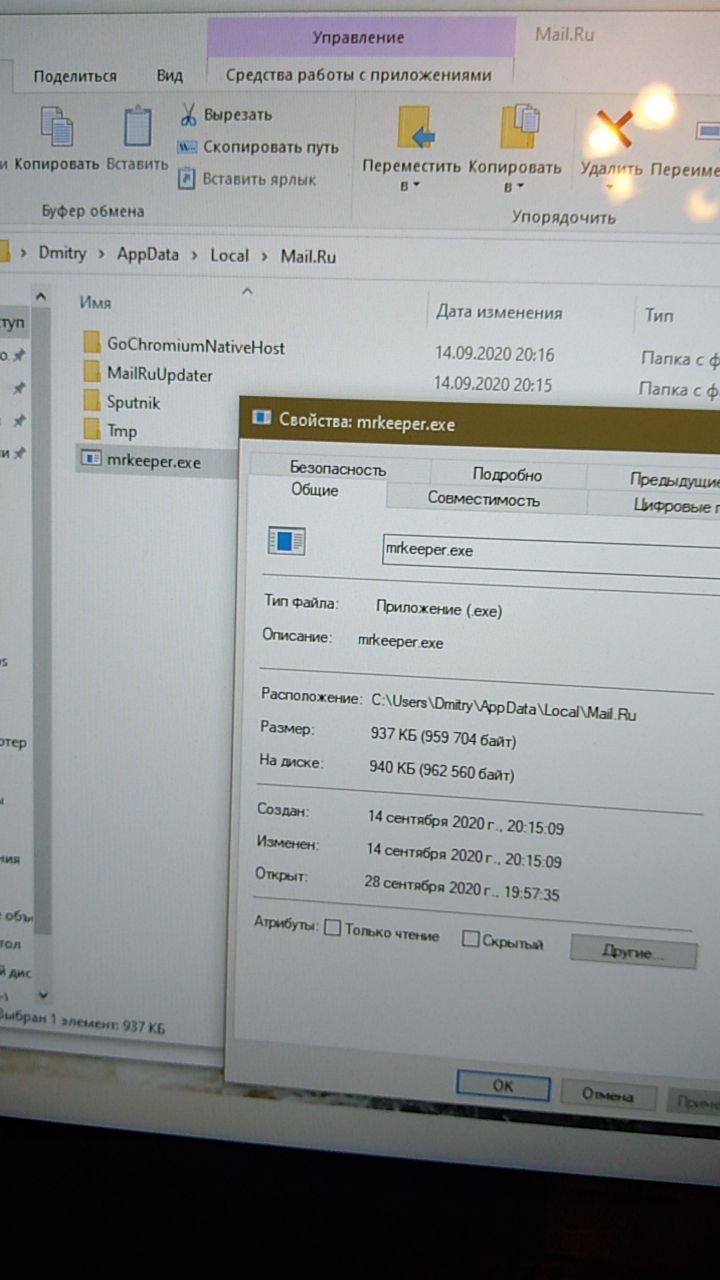
Task: Click the on-disk value 940 КБ (962 560 байт)
Action: pos(441,771)
